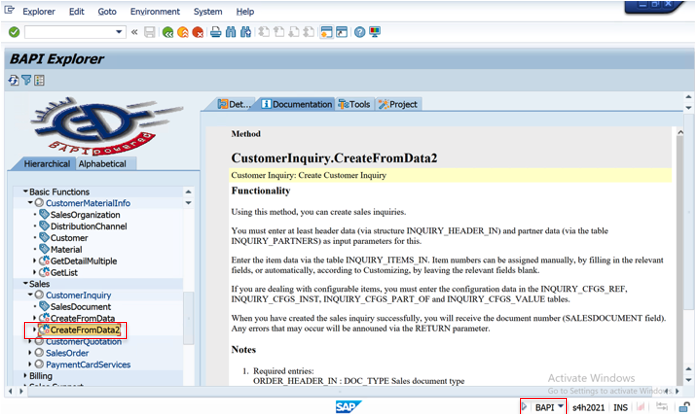Expand the GetList method arrow
Screen dimensions: 695x414
click(35, 272)
